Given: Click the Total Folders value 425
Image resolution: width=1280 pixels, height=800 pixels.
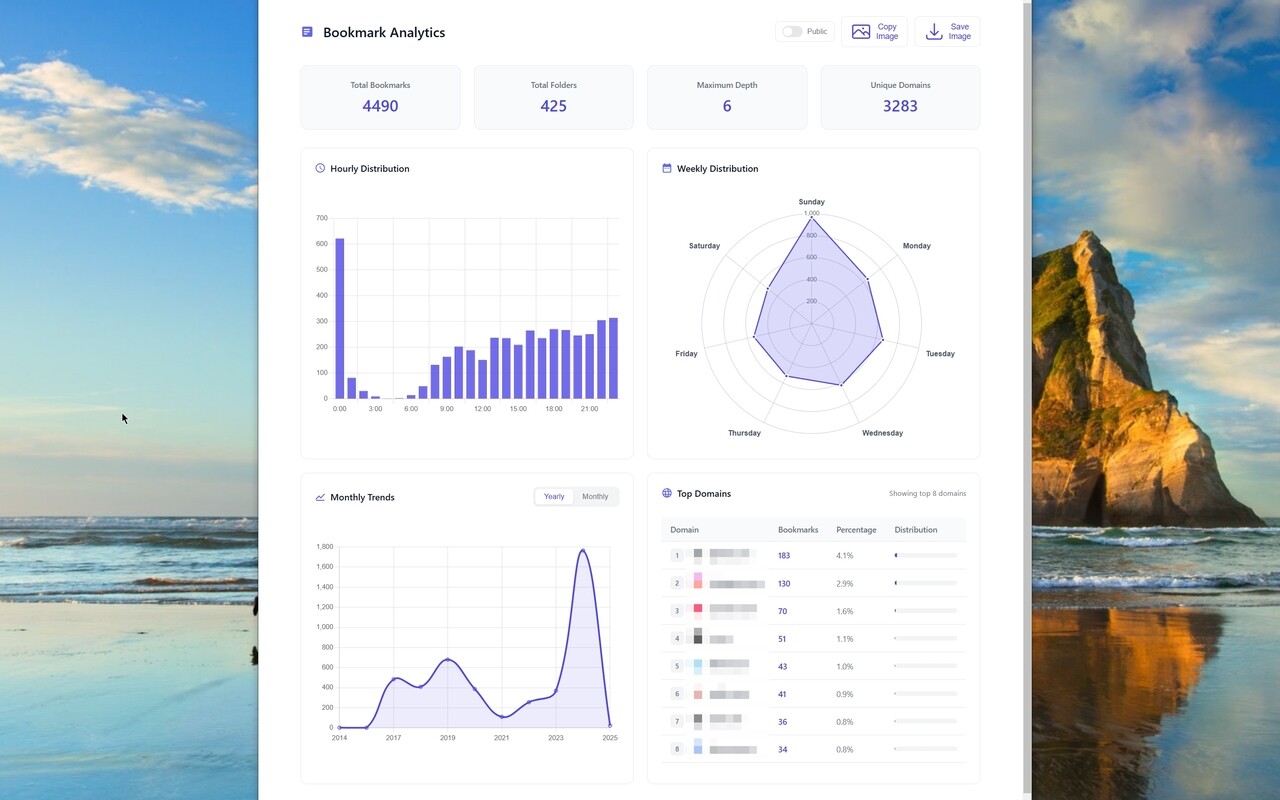Looking at the screenshot, I should [553, 106].
